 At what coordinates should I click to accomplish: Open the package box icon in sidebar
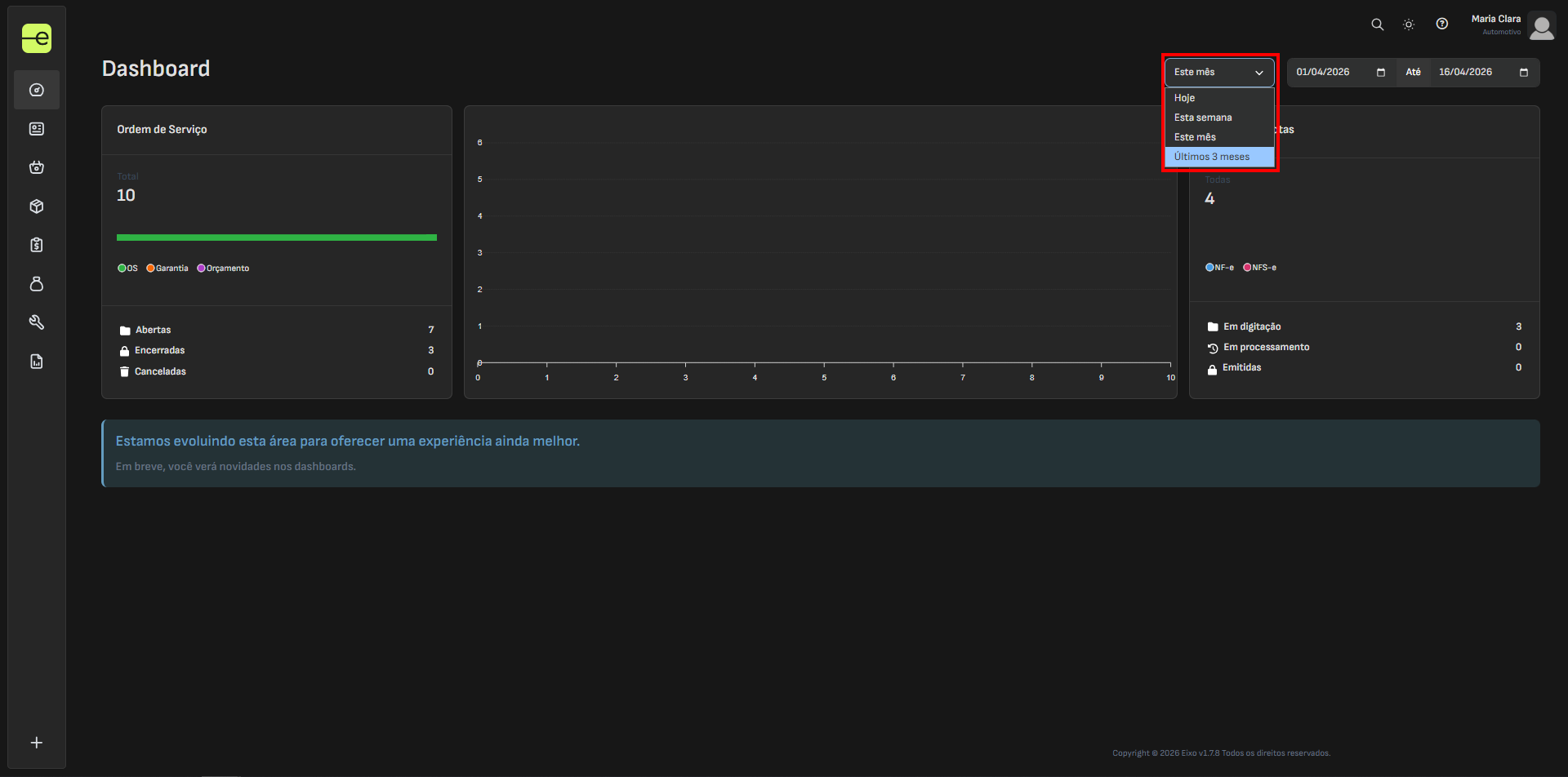[x=37, y=206]
